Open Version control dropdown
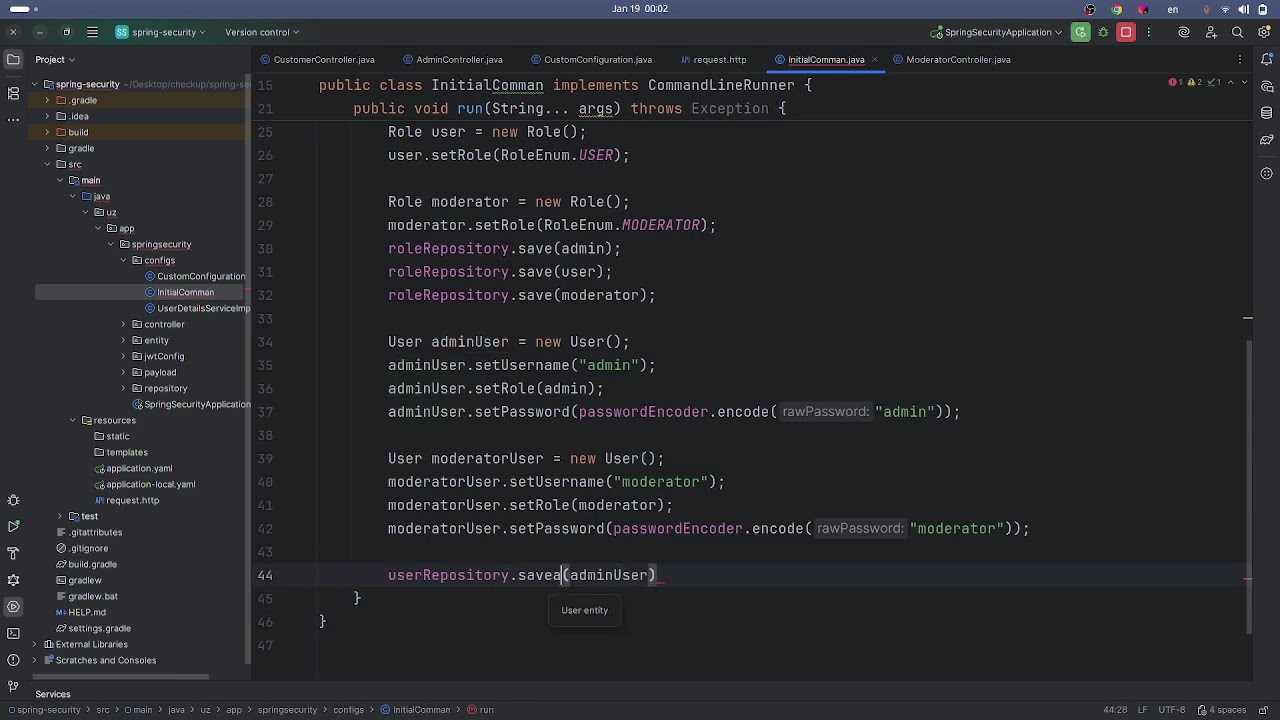The image size is (1280, 720). [x=261, y=32]
